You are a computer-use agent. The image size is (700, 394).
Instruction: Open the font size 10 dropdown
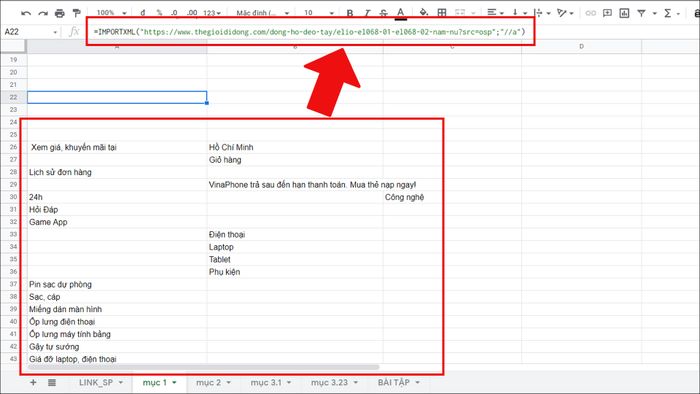(x=319, y=13)
